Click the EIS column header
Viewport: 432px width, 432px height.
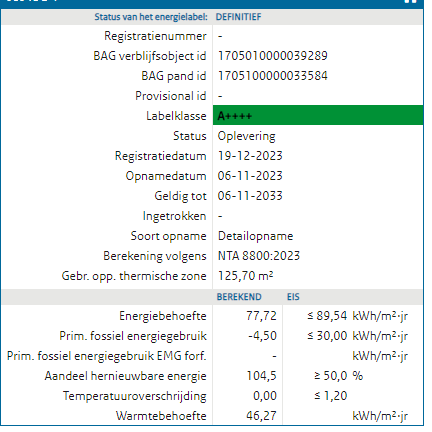293,297
